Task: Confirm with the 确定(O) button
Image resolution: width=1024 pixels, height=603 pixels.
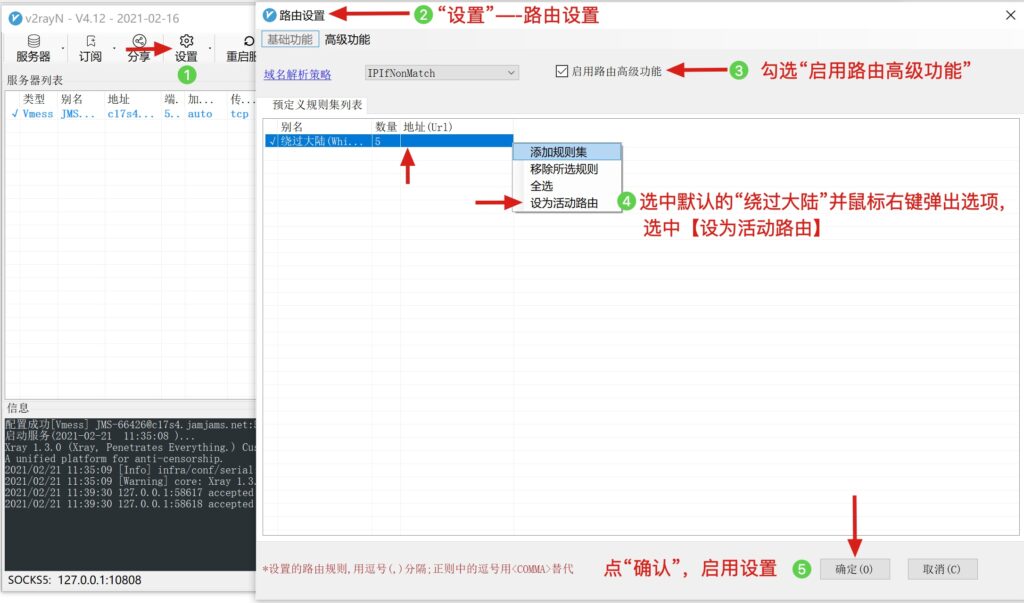Action: [x=854, y=569]
